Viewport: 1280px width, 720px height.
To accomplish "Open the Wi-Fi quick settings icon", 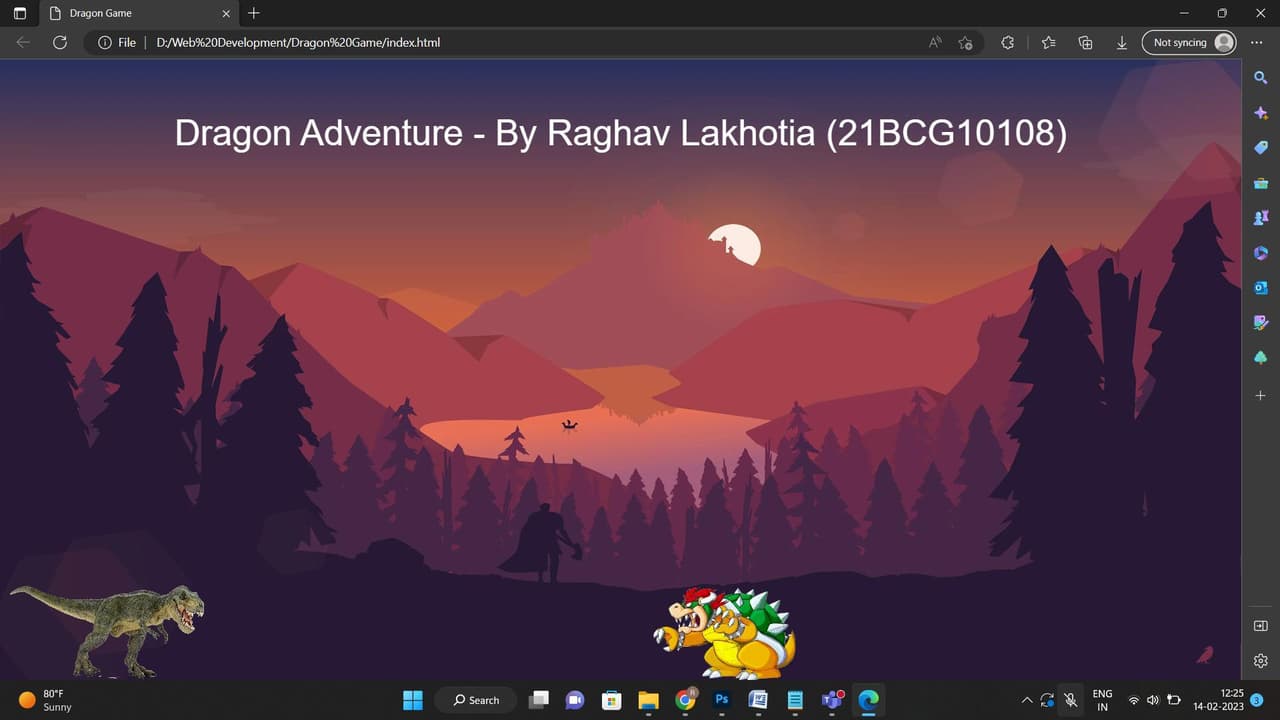I will coord(1134,700).
